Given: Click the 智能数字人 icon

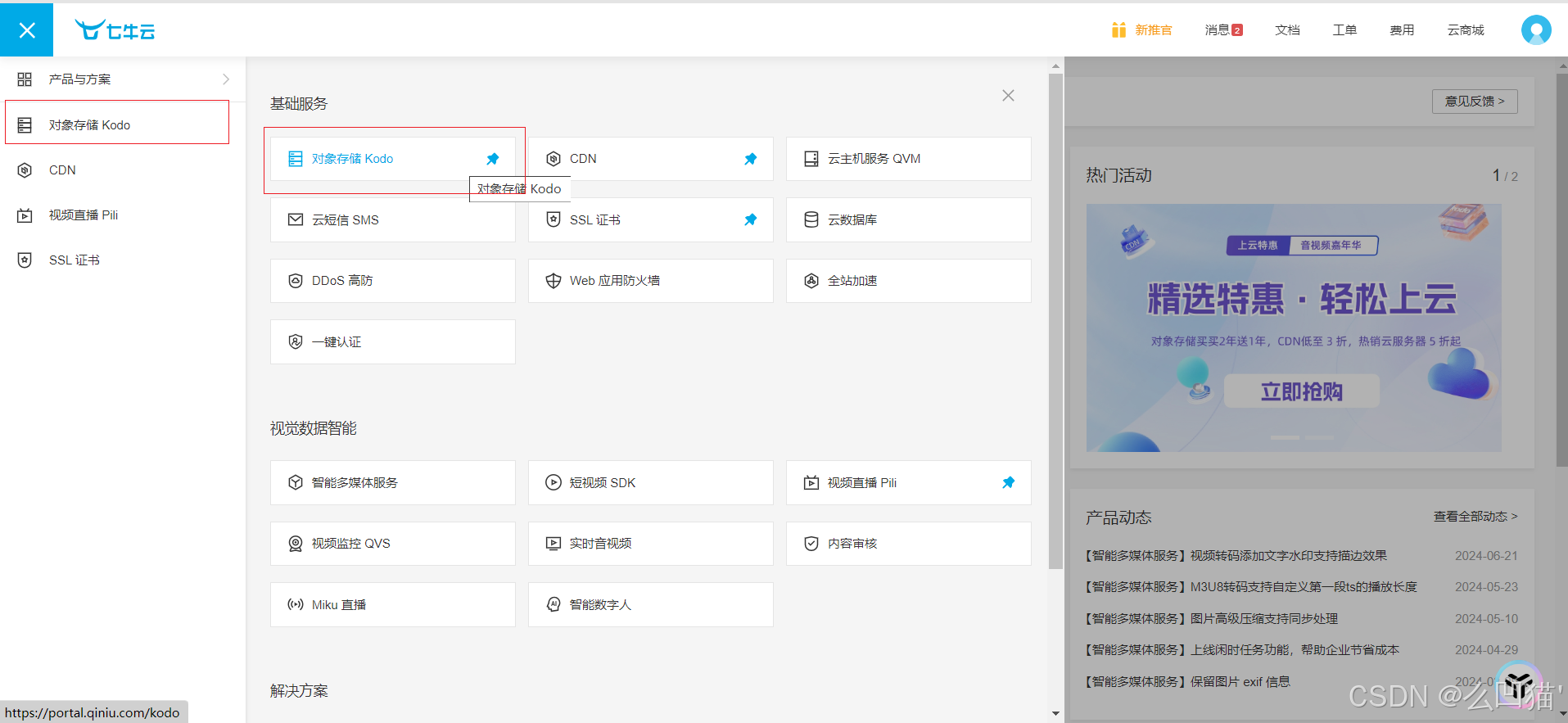Looking at the screenshot, I should coord(554,604).
